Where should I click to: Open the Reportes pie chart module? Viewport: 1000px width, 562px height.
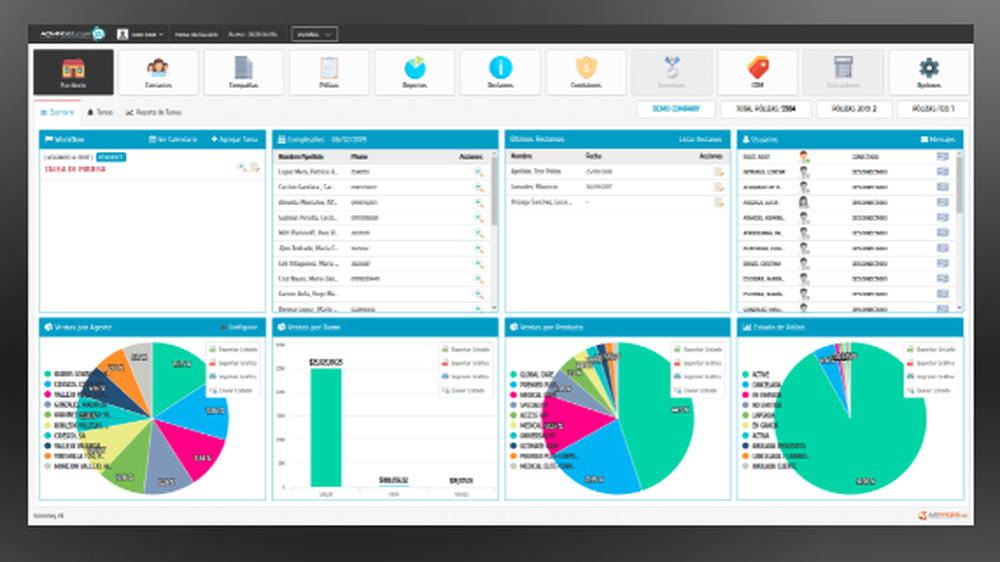coord(415,72)
